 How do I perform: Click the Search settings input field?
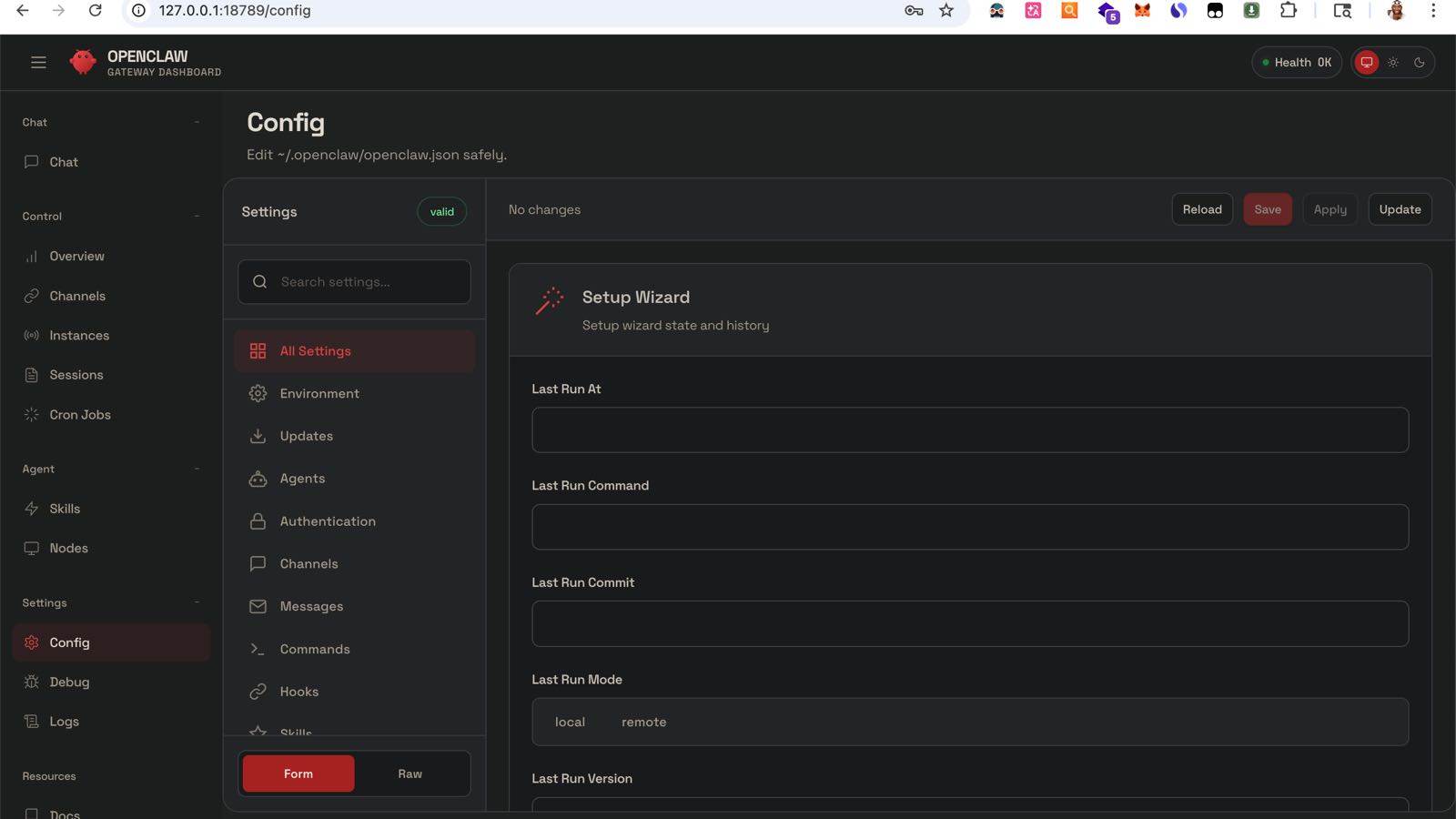pyautogui.click(x=364, y=282)
